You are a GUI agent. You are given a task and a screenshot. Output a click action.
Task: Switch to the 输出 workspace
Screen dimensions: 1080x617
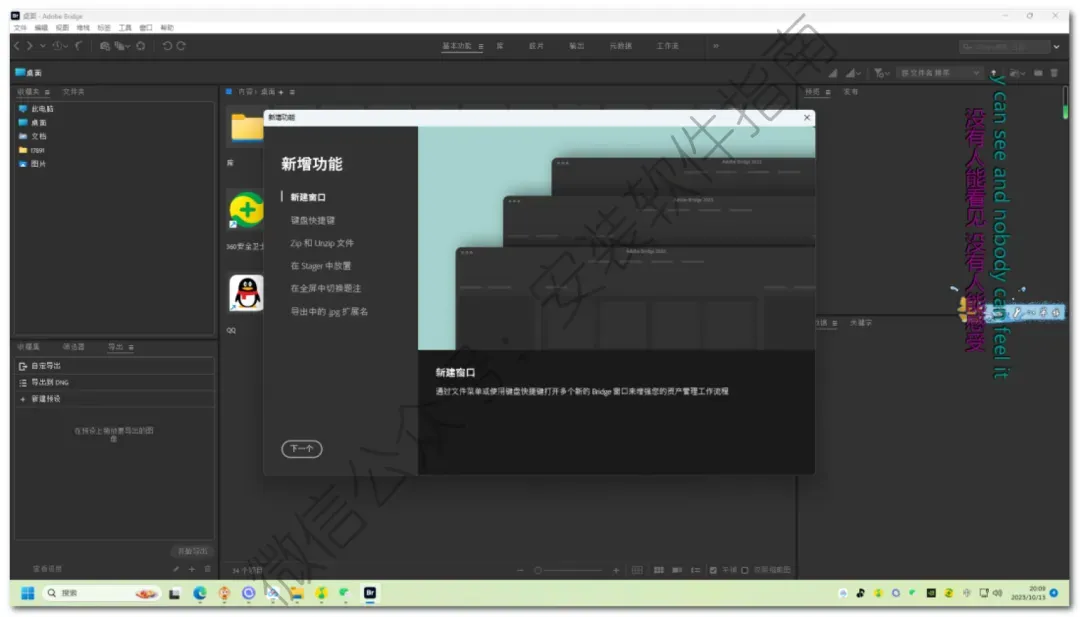pos(577,46)
